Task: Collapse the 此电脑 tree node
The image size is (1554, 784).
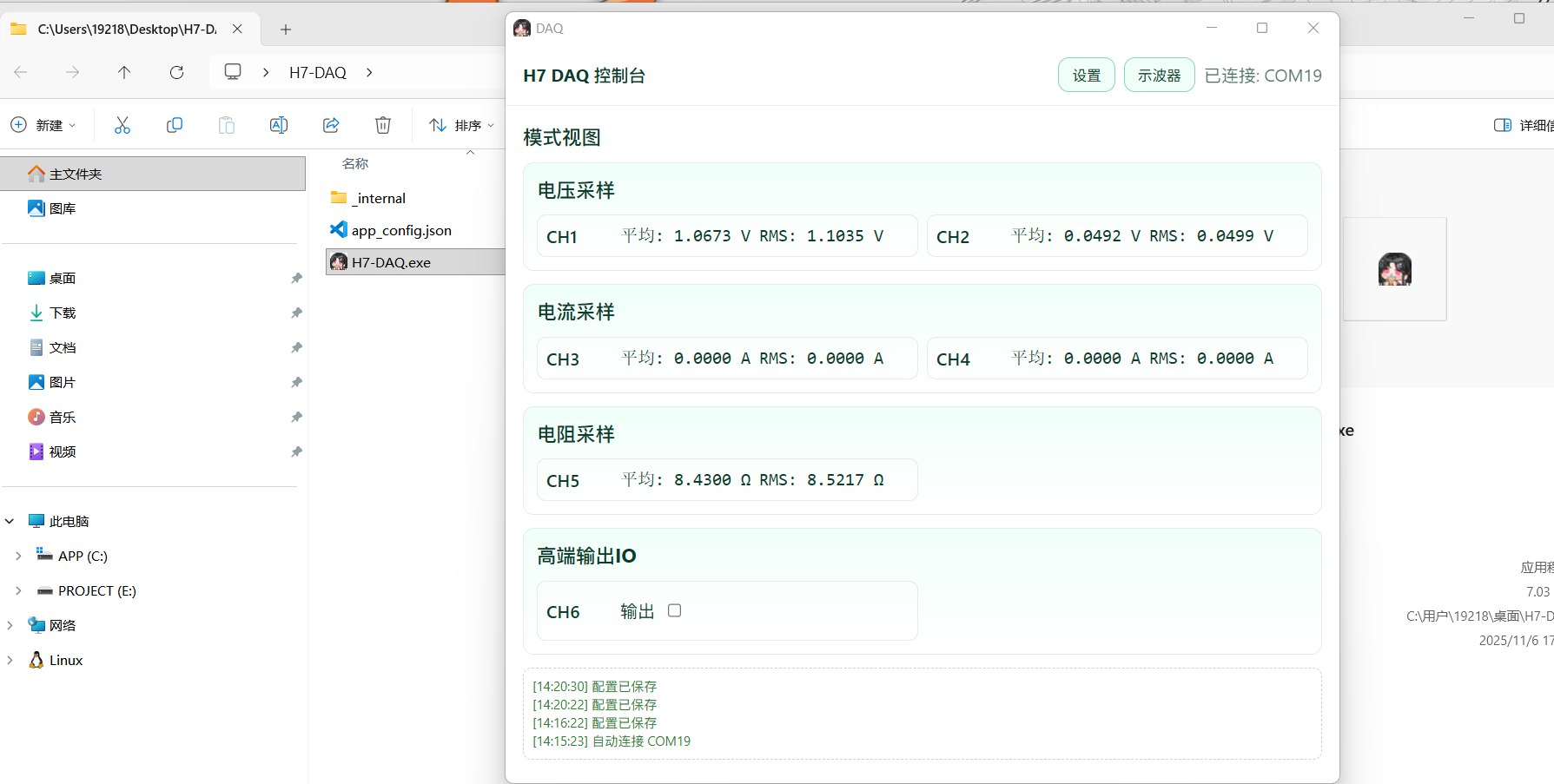Action: [x=10, y=521]
